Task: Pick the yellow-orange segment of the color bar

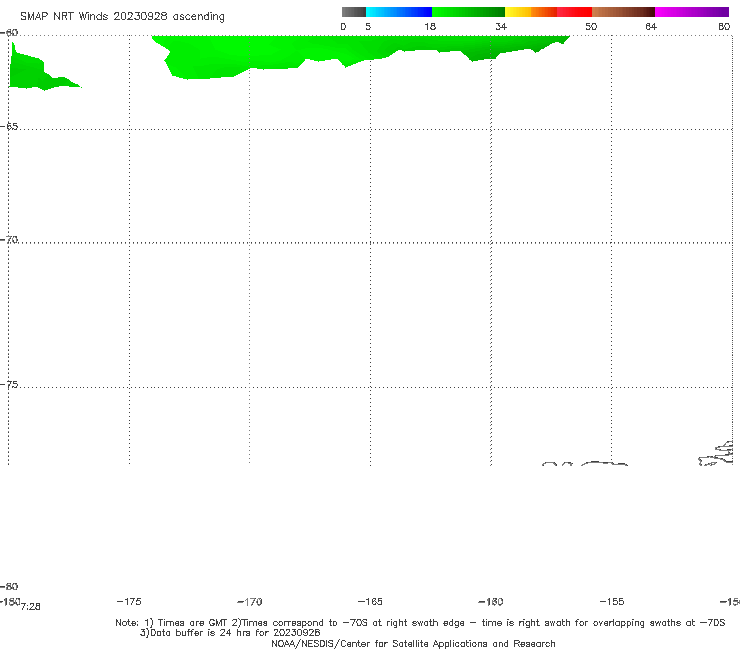Action: click(x=530, y=12)
